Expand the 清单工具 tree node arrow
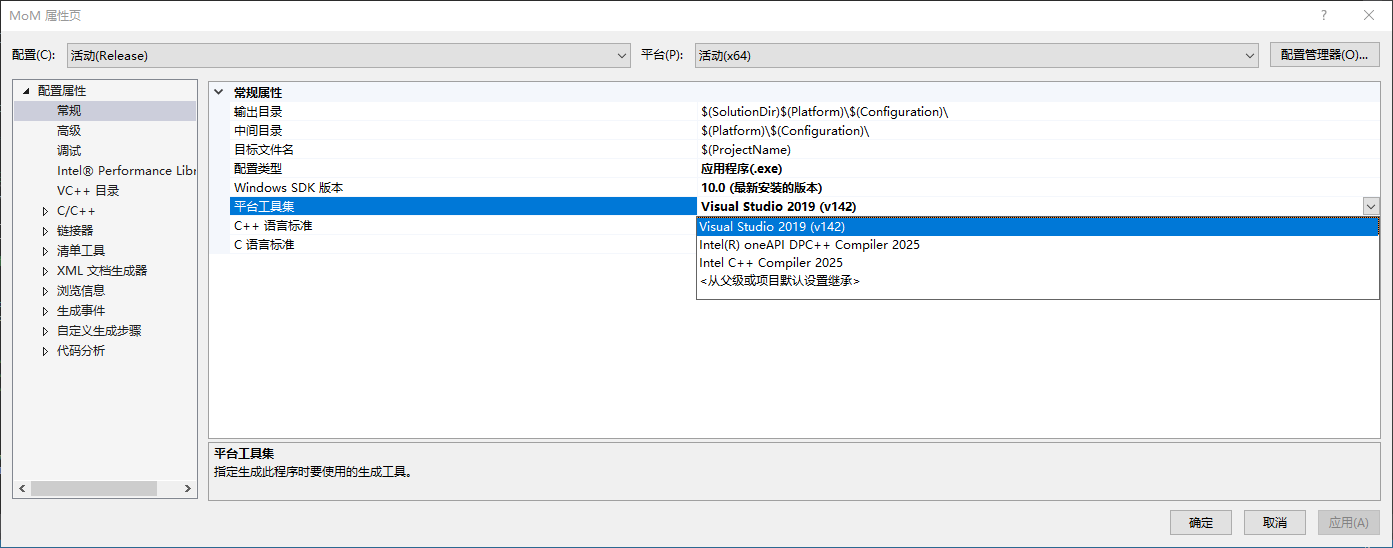The width and height of the screenshot is (1393, 548). click(x=45, y=251)
